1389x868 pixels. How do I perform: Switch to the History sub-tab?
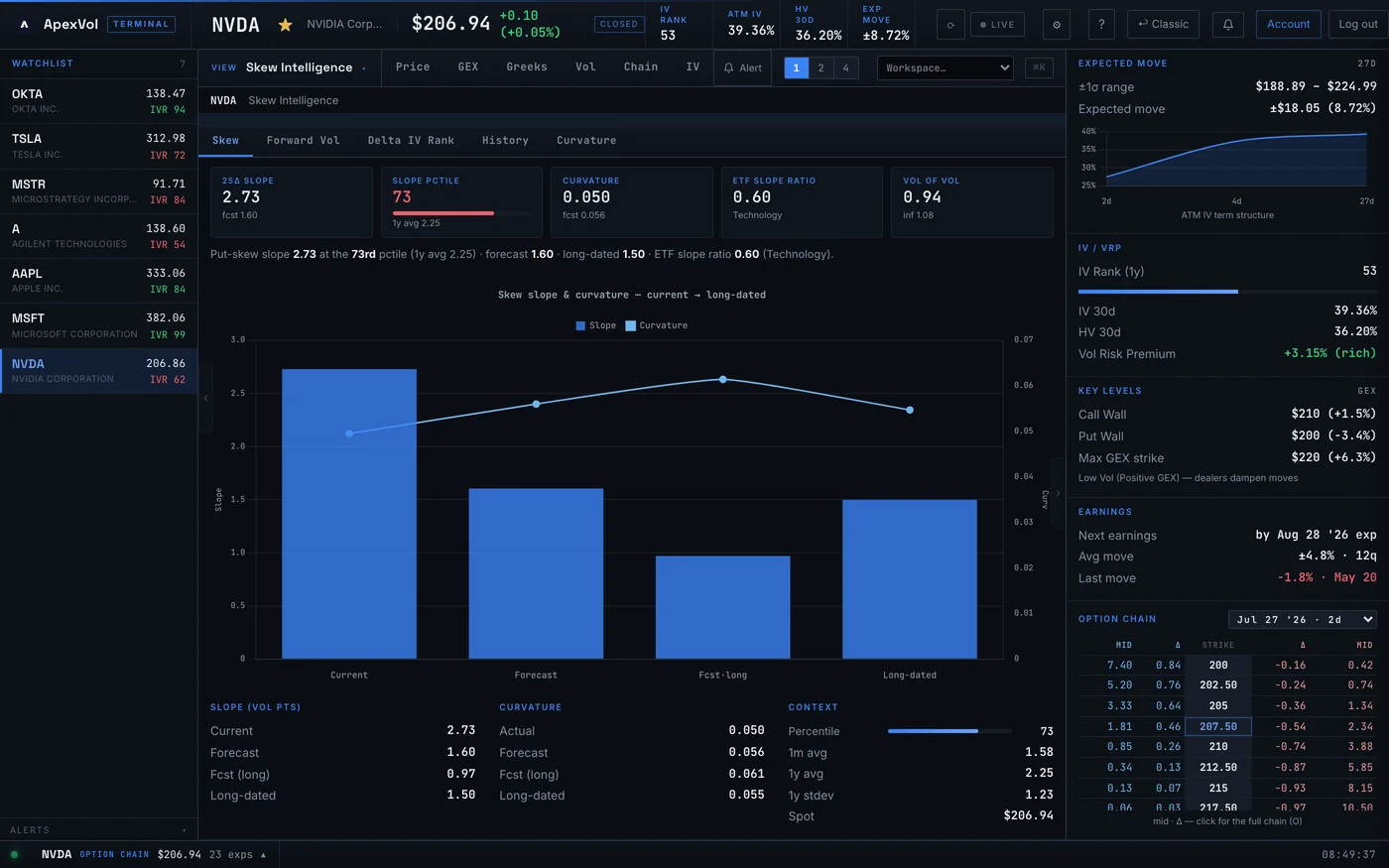point(505,140)
